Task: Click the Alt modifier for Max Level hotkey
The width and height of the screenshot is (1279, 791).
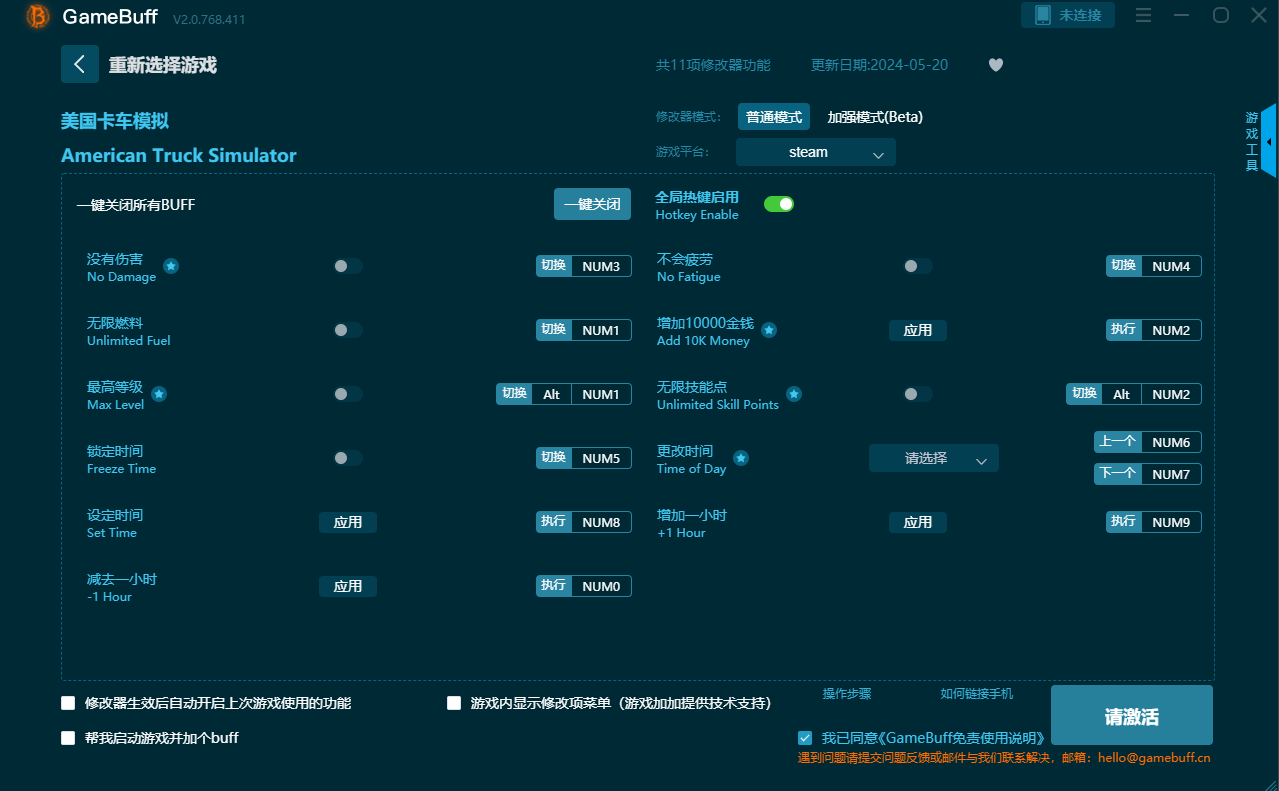Action: coord(552,394)
